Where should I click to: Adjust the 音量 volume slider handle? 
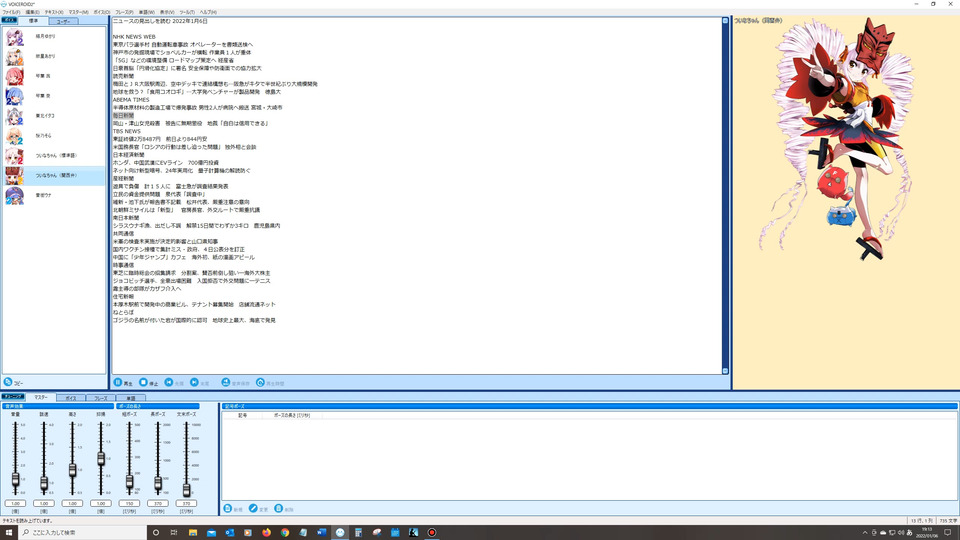tap(15, 479)
